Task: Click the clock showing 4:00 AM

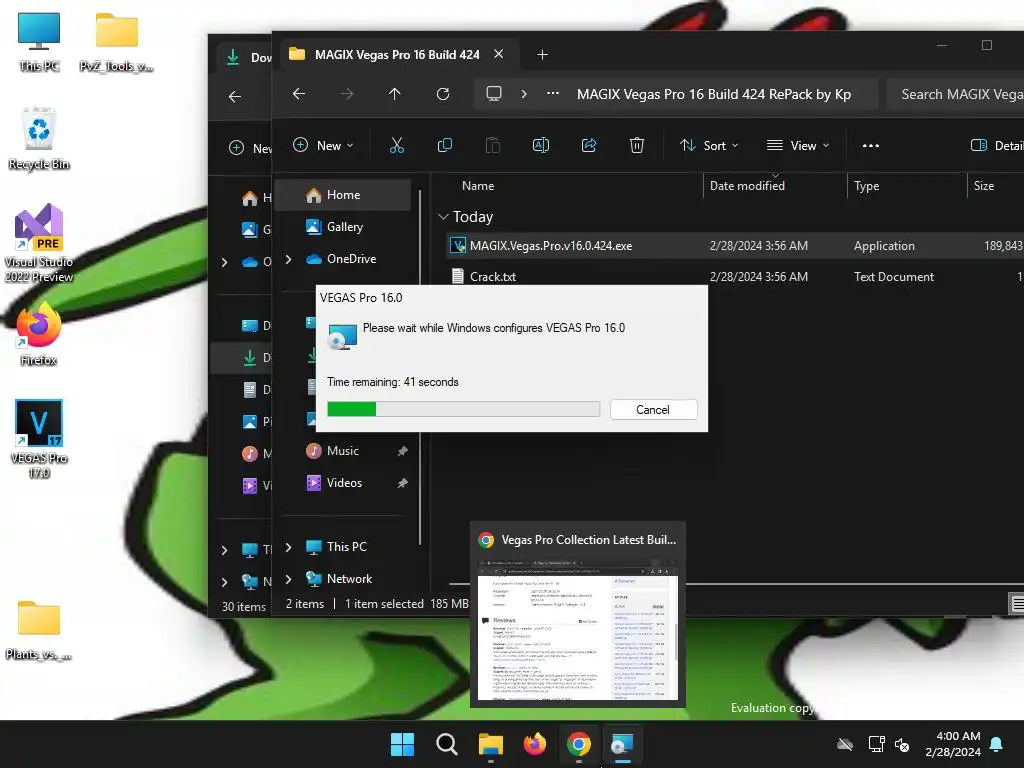Action: [952, 744]
